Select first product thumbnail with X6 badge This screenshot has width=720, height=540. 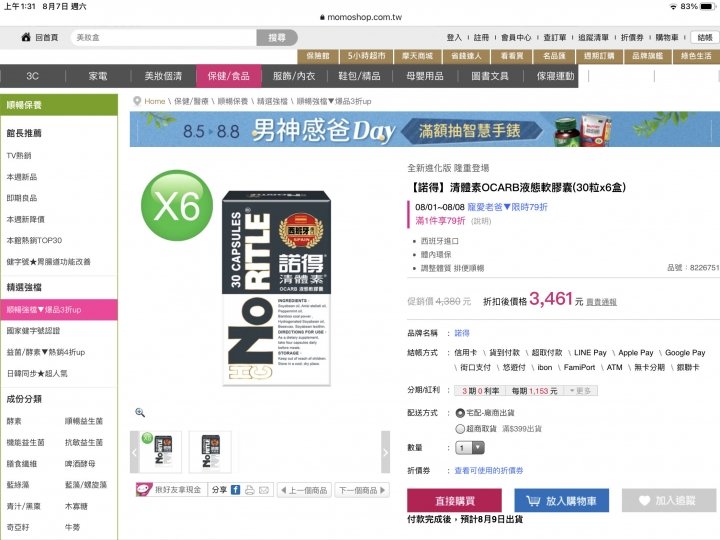pyautogui.click(x=160, y=452)
